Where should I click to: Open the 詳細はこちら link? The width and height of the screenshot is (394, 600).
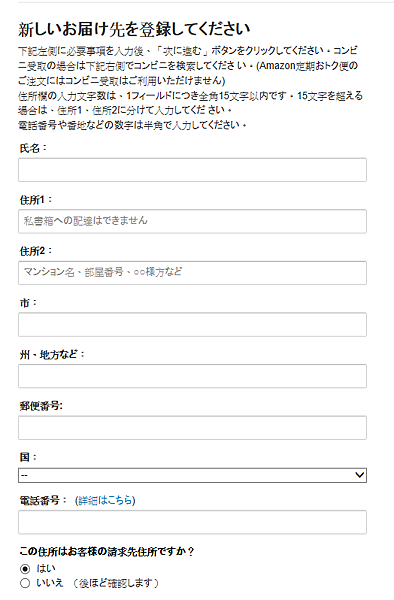point(105,500)
